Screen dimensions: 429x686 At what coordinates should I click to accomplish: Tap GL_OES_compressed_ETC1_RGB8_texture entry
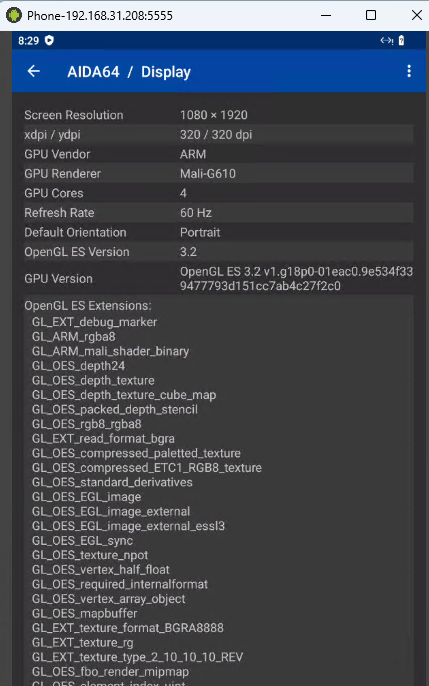click(147, 468)
